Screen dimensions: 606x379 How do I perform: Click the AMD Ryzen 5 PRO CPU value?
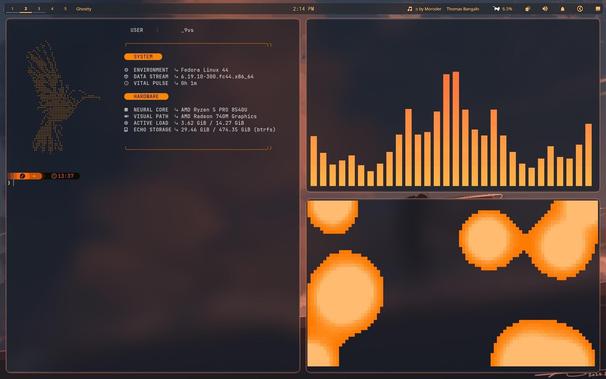[214, 110]
